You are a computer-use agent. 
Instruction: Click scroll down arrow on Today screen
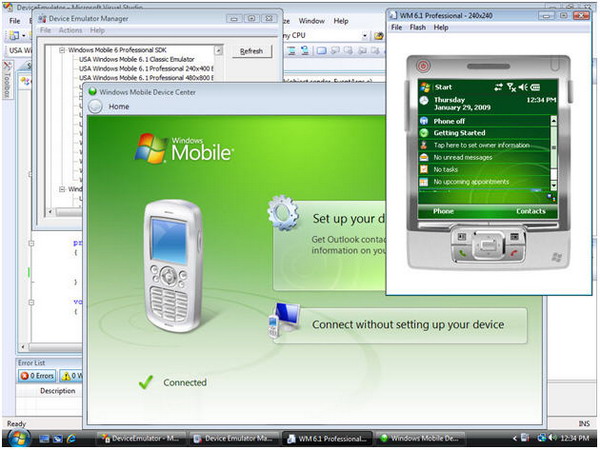pos(553,185)
